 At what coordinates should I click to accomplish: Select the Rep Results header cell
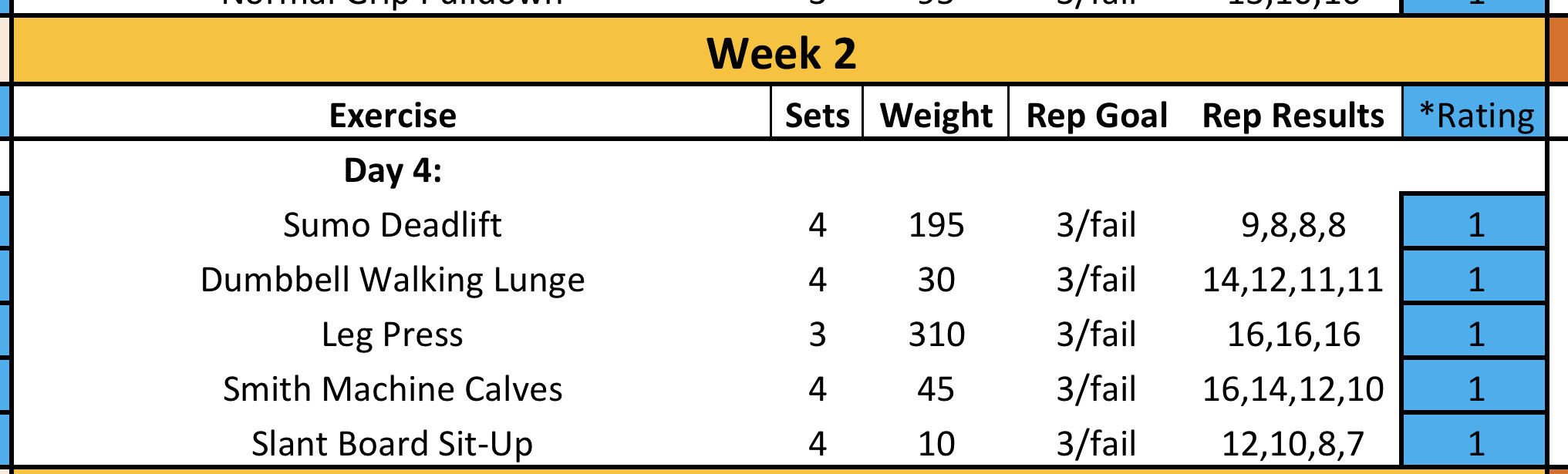[x=1293, y=116]
